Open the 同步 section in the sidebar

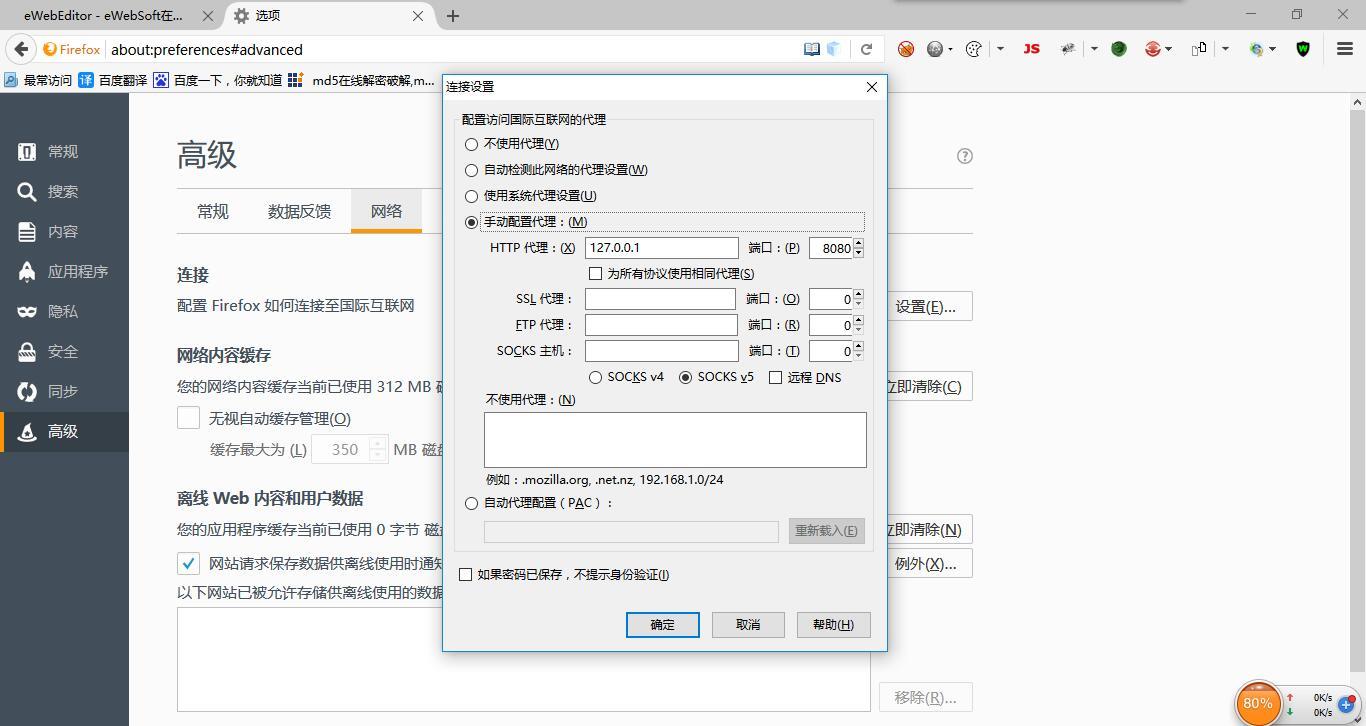[x=61, y=391]
